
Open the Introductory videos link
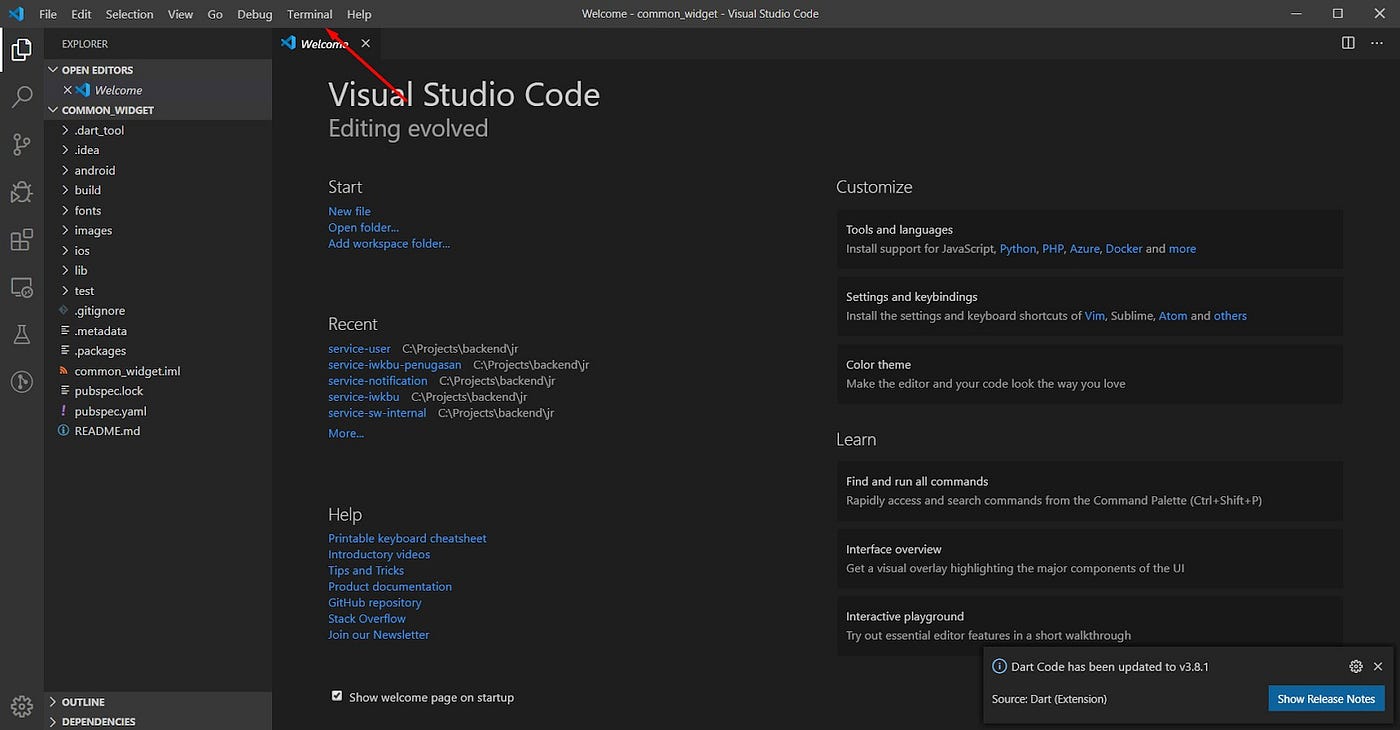pos(379,554)
